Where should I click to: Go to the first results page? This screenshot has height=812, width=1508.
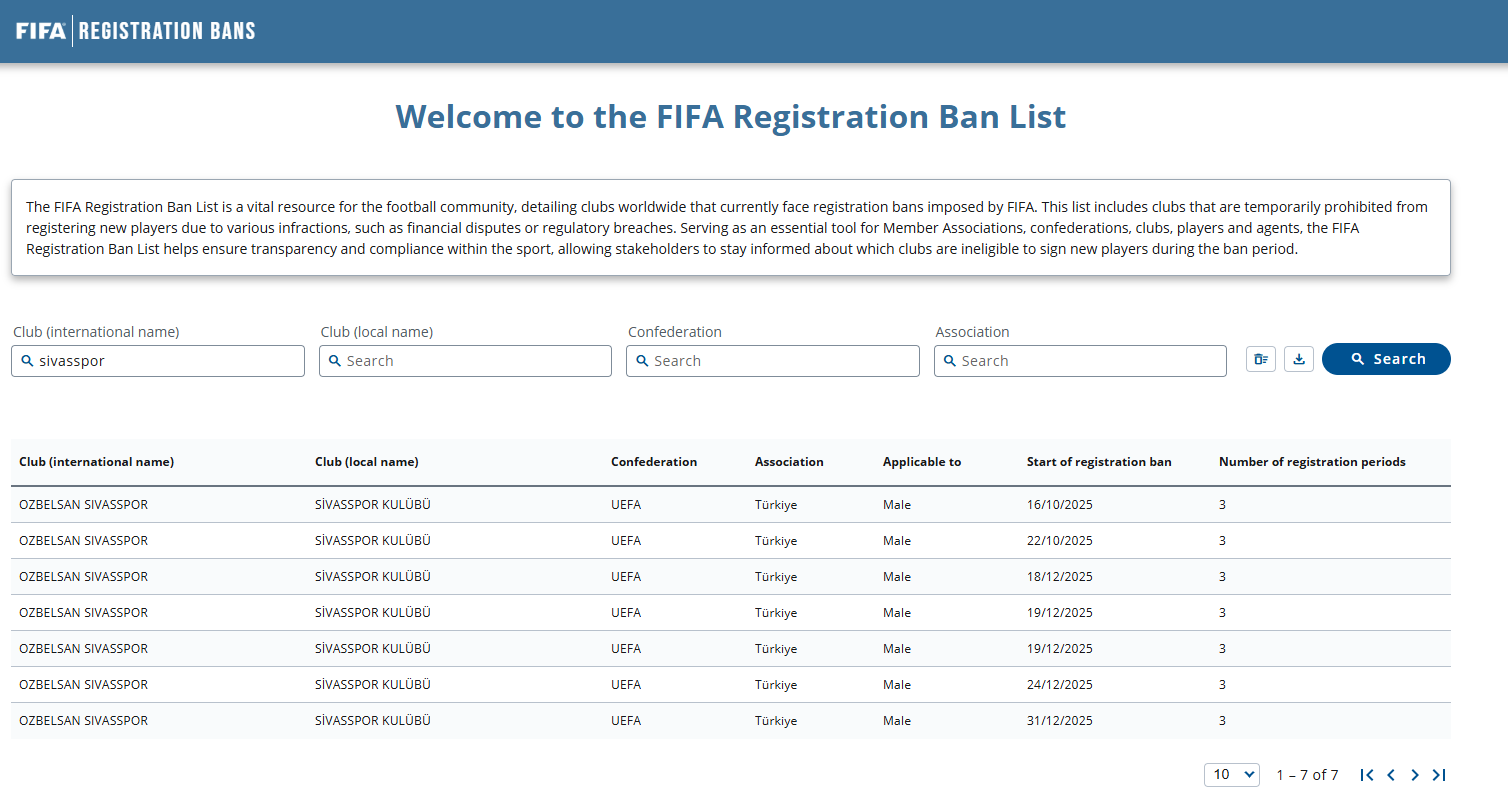tap(1367, 775)
